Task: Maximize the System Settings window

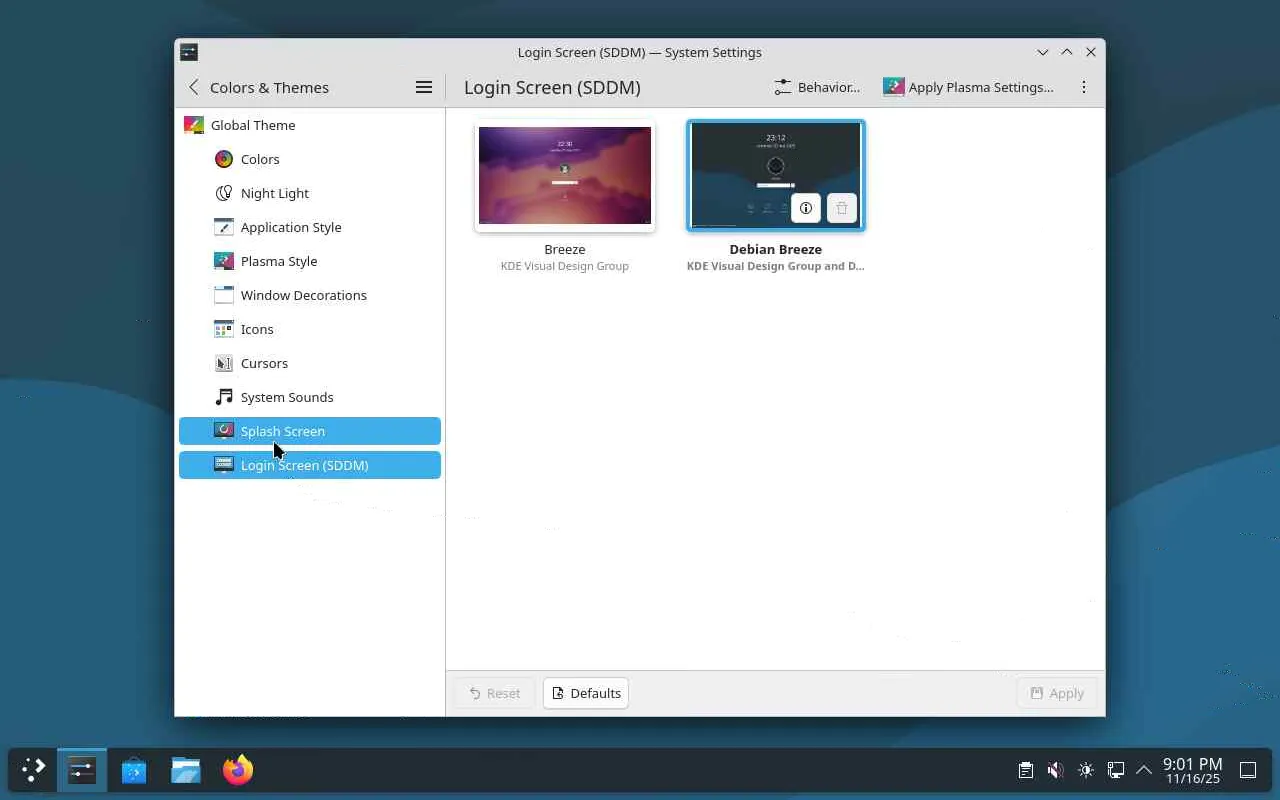Action: coord(1067,52)
